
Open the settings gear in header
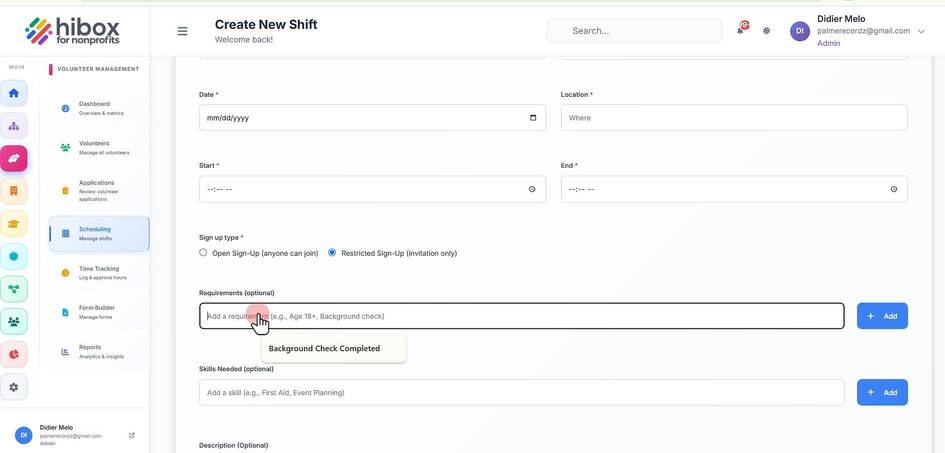766,31
